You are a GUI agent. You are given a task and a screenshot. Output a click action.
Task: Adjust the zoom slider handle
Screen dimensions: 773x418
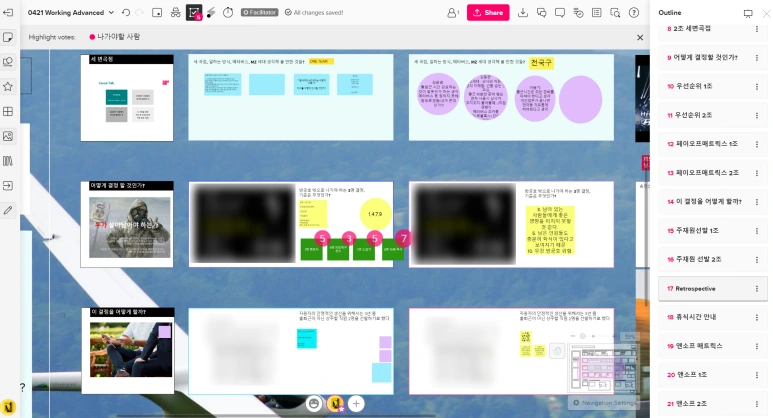tap(583, 336)
